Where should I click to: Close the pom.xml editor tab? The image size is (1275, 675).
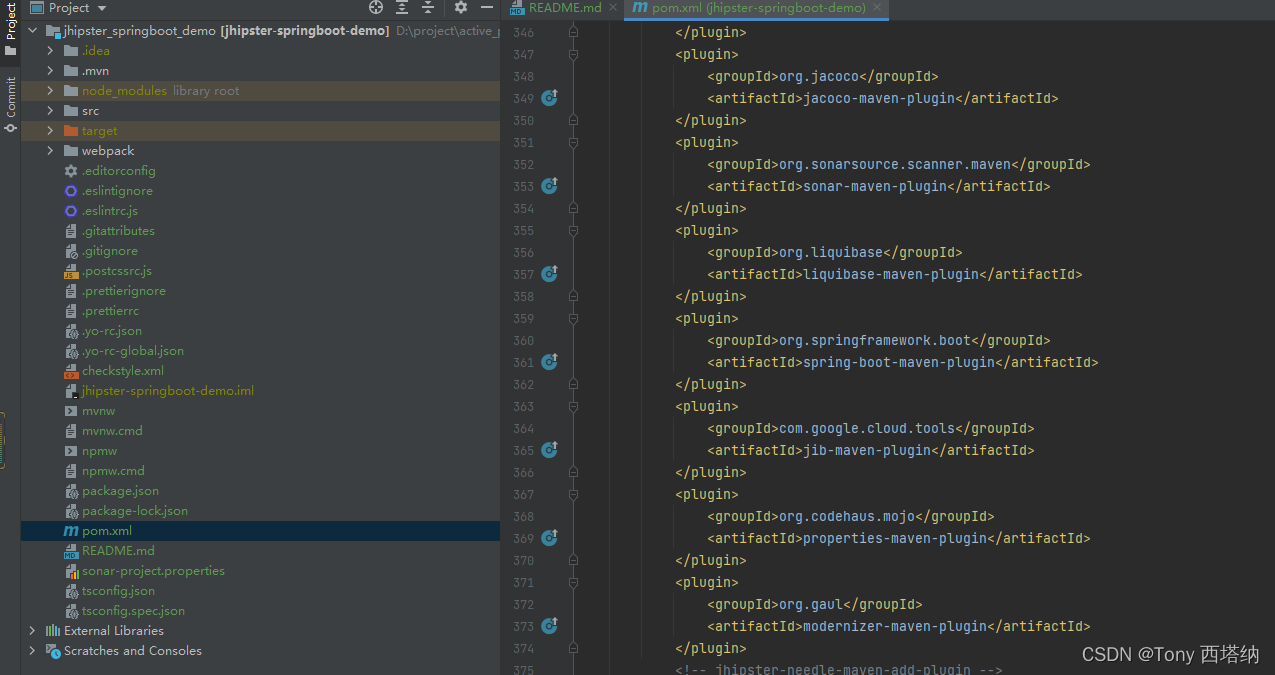click(x=876, y=8)
